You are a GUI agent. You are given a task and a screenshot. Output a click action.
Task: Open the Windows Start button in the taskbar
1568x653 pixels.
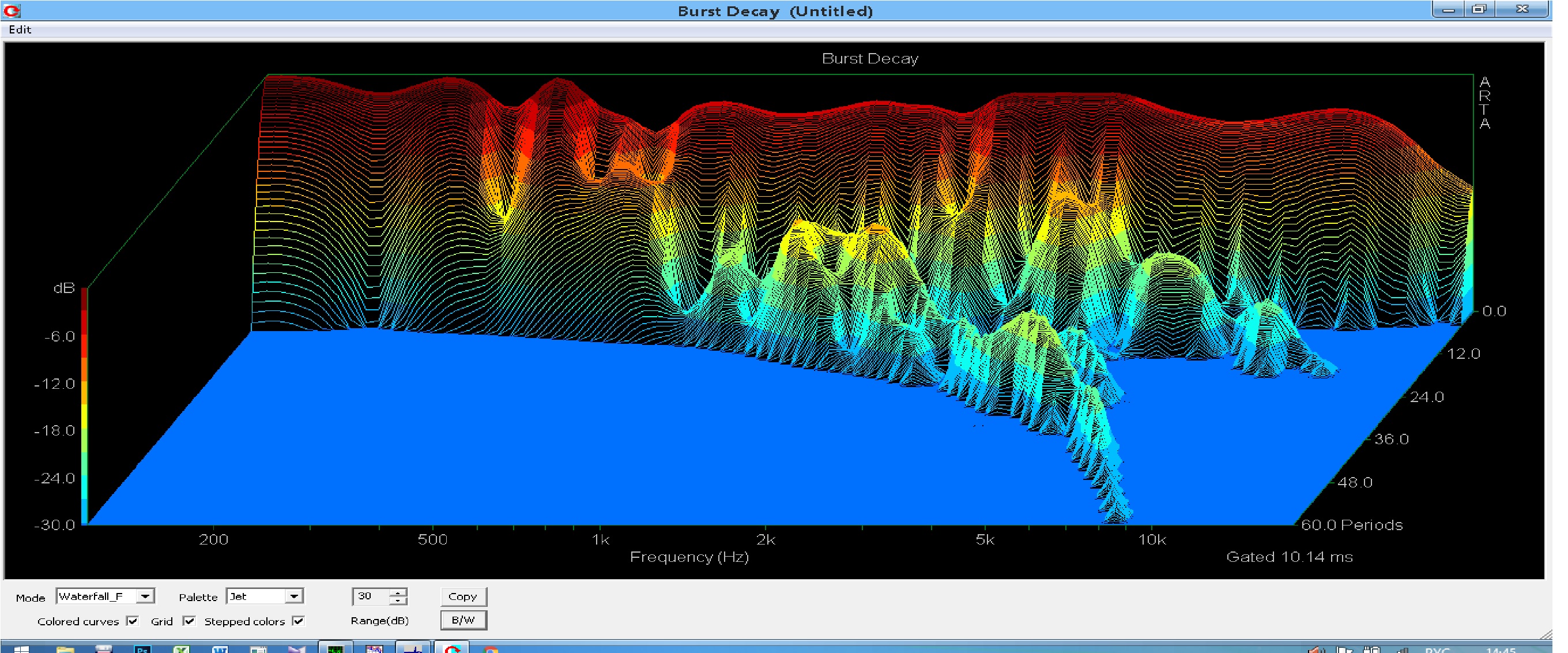click(21, 650)
